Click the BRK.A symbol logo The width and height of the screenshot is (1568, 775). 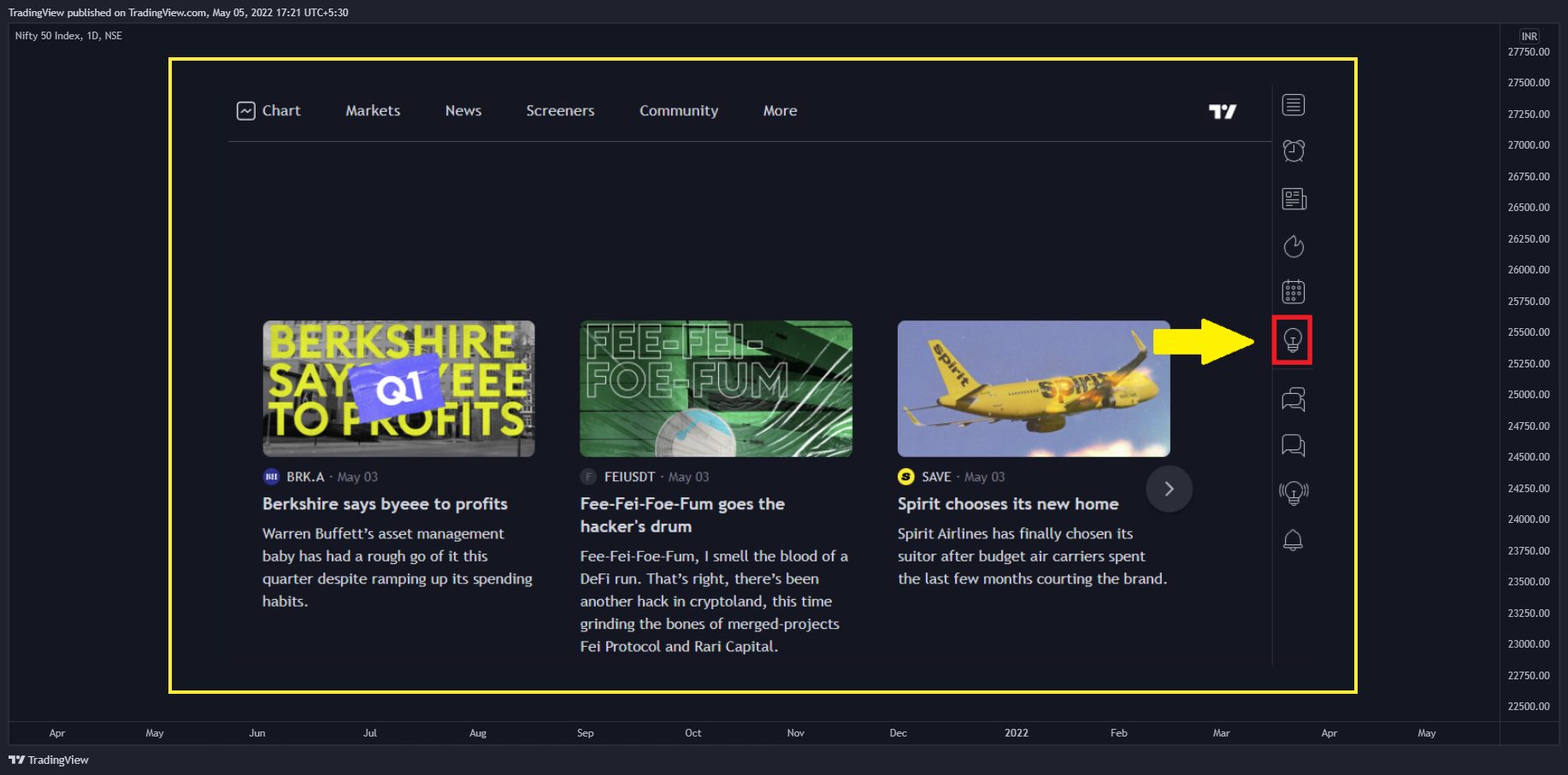pyautogui.click(x=271, y=477)
